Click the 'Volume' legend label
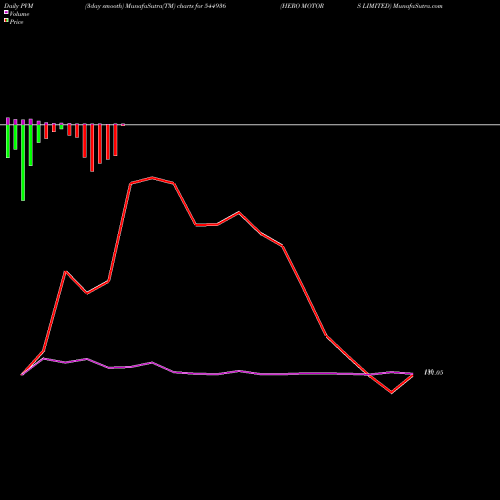The height and width of the screenshot is (500, 500). (19, 14)
